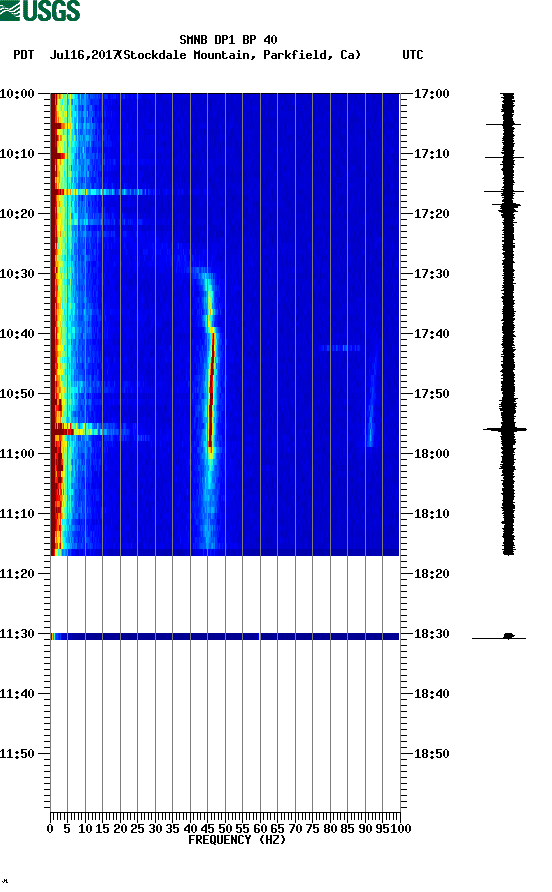
Task: Click the blue data strip at 11:30
Action: click(x=225, y=636)
